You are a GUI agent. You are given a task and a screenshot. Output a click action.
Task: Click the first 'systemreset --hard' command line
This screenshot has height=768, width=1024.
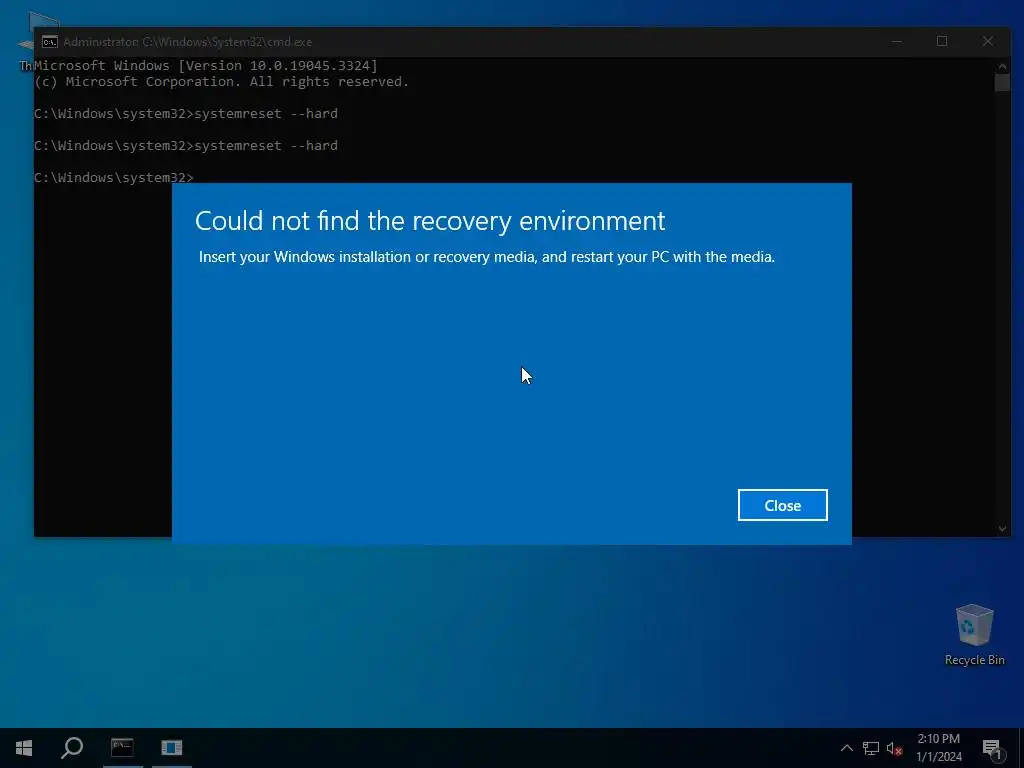pyautogui.click(x=186, y=114)
